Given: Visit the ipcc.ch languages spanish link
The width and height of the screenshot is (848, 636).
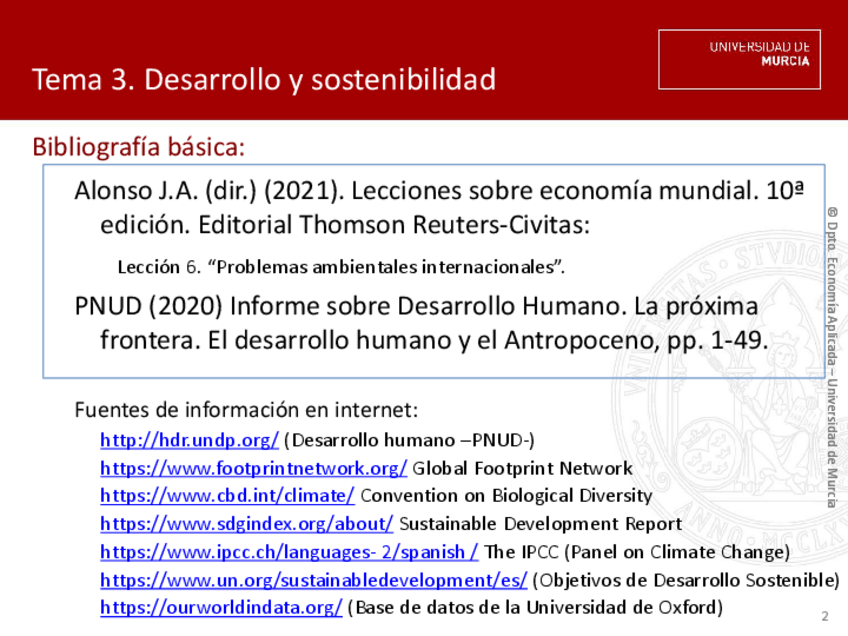Looking at the screenshot, I should pos(289,552).
